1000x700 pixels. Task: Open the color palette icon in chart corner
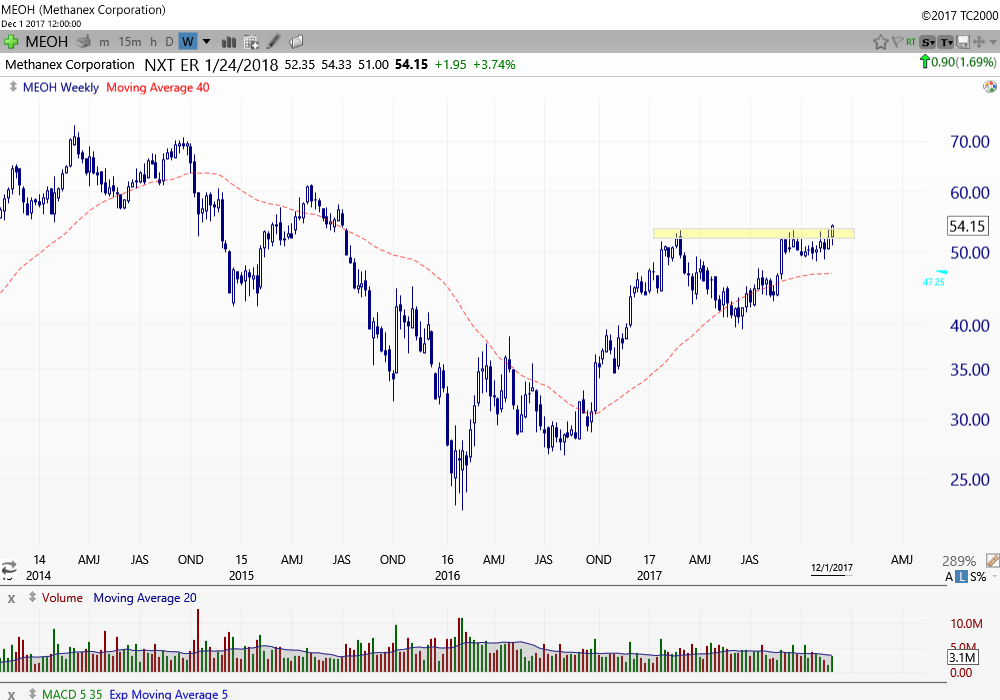tap(989, 87)
